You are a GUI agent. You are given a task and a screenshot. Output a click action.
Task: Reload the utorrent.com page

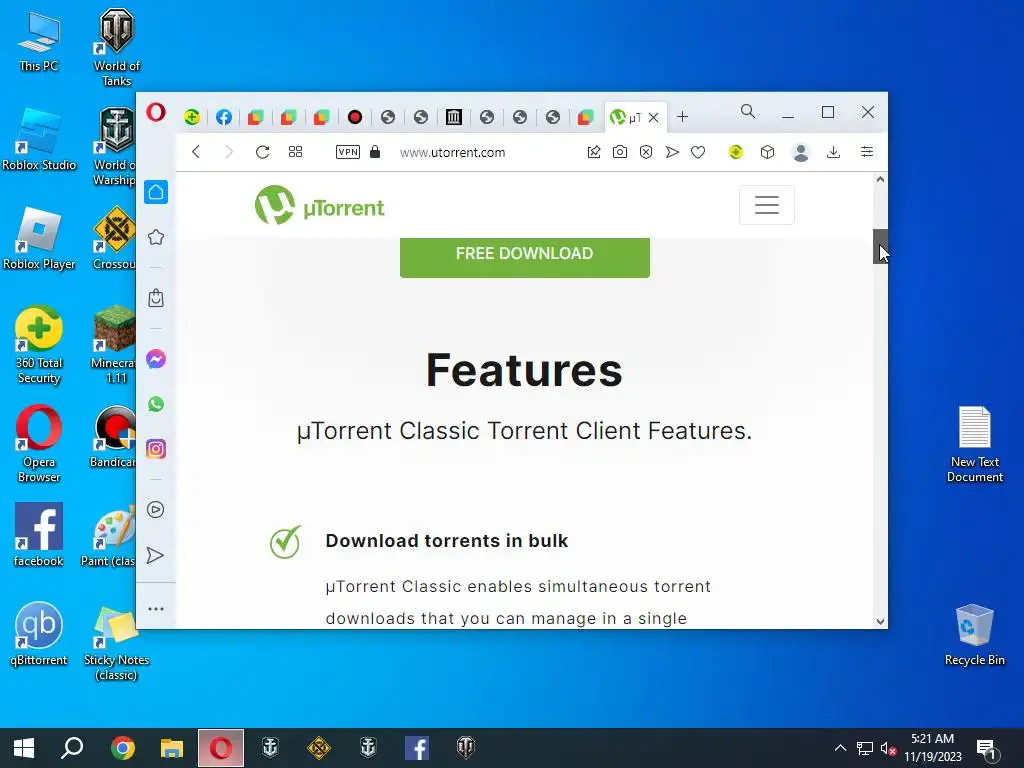[263, 152]
